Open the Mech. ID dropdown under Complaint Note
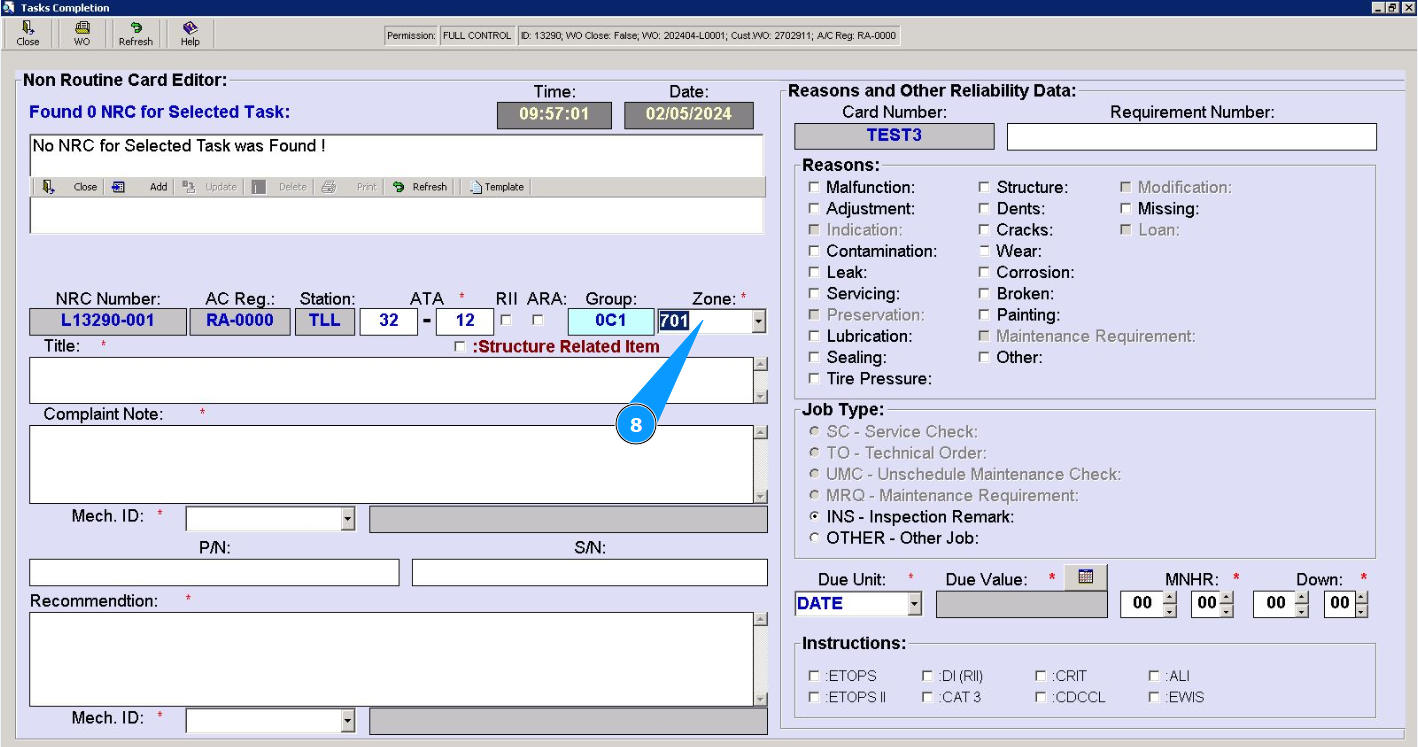This screenshot has width=1418, height=747. coord(347,519)
